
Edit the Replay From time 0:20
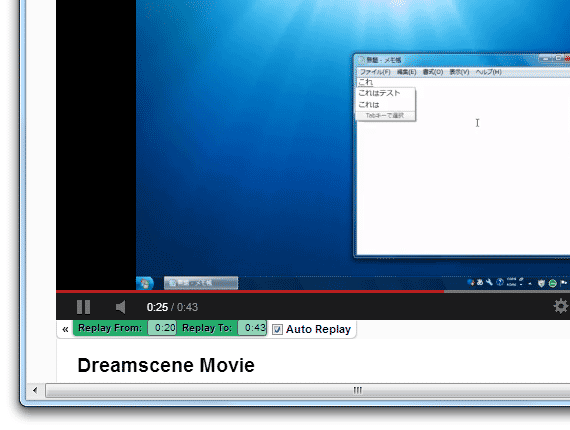click(x=162, y=328)
